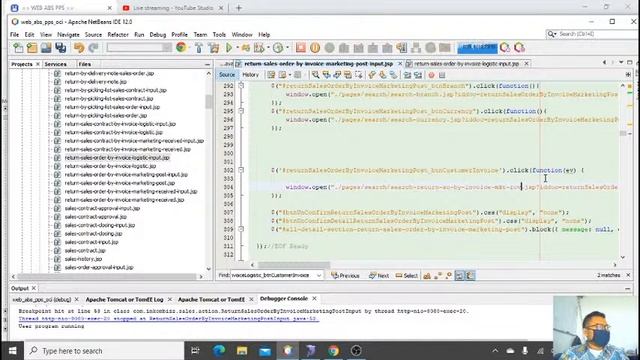The width and height of the screenshot is (640, 360).
Task: Click the Shift Line Left icon
Action: coord(407,75)
